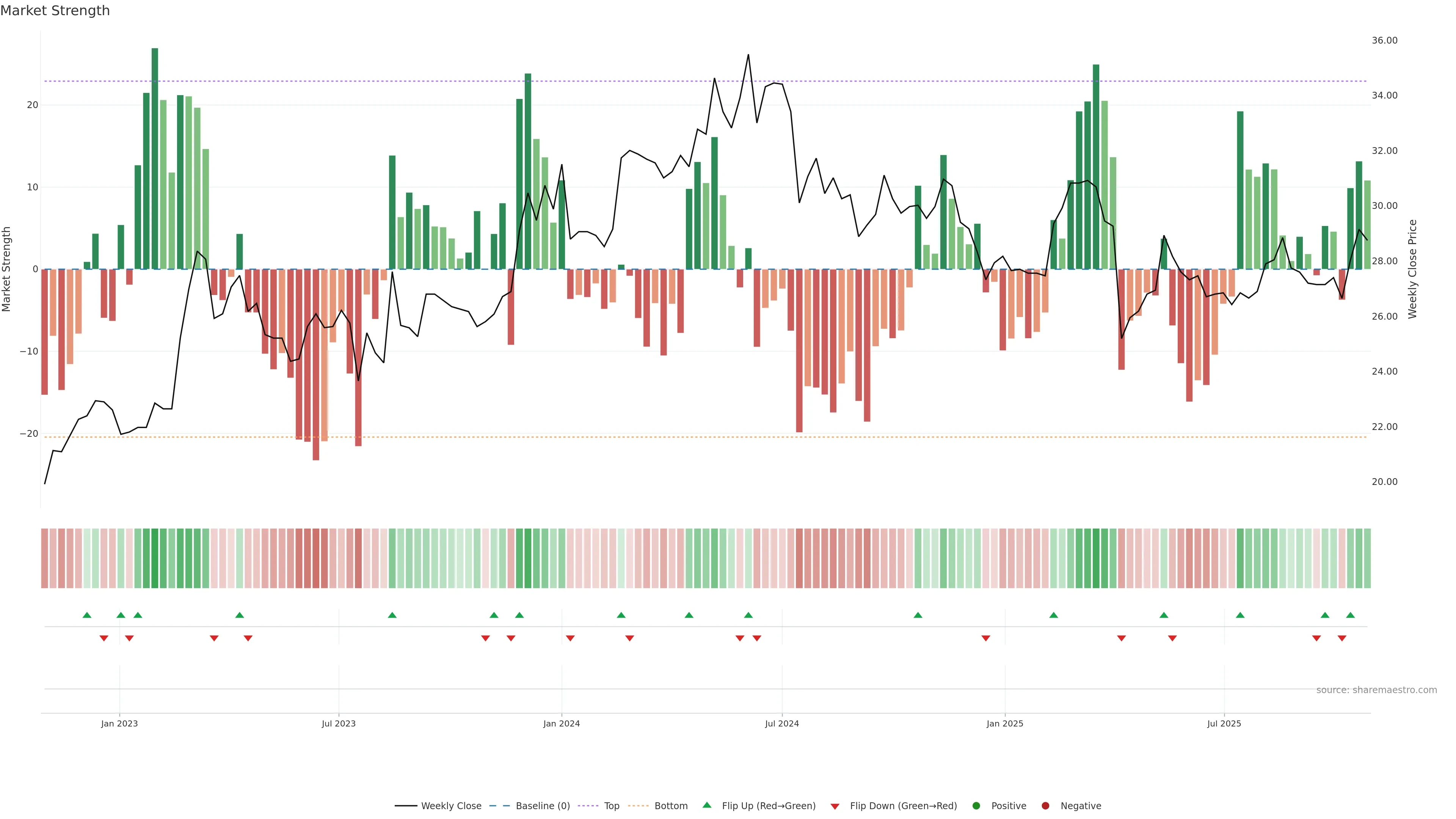Click last green flip-up triangle marker
1456x819 pixels.
point(1350,615)
